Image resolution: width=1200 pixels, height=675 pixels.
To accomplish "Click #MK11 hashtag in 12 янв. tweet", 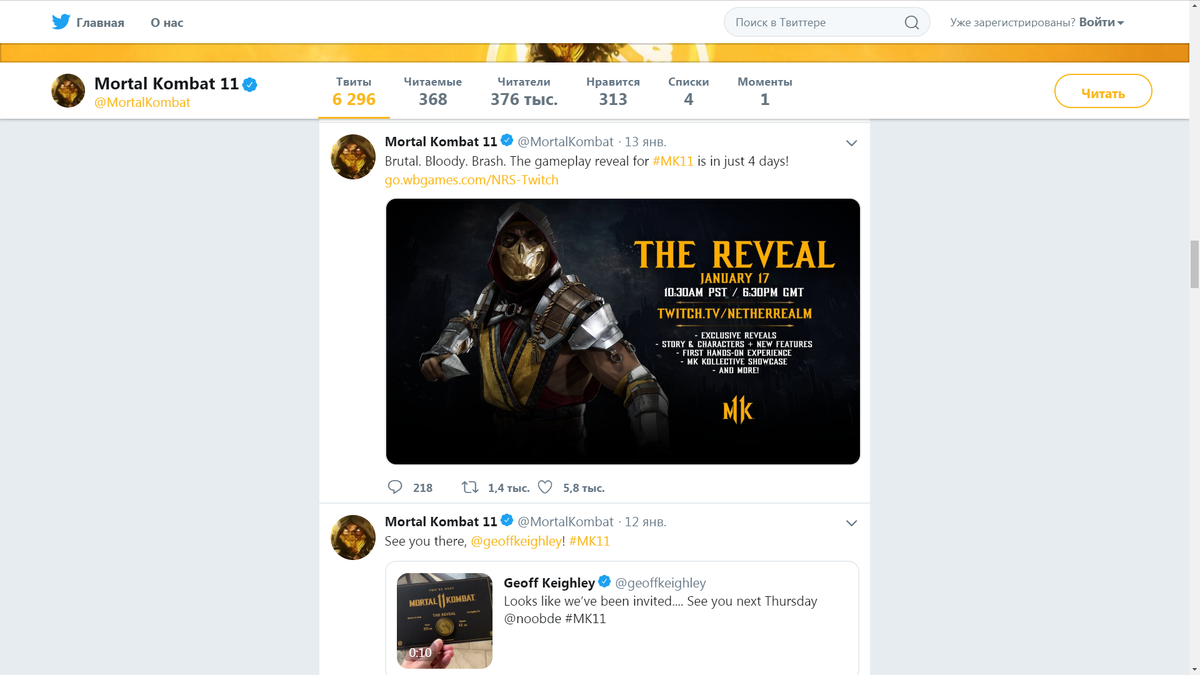I will click(x=589, y=541).
